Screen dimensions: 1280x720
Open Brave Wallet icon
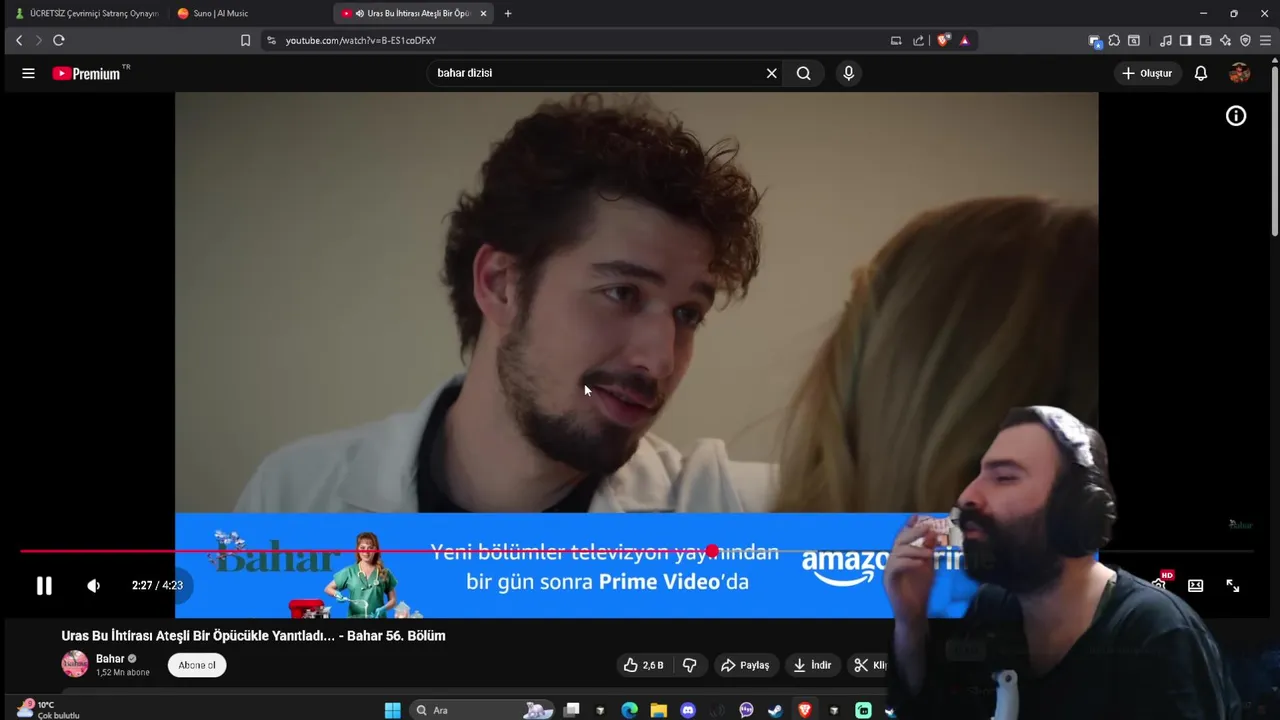point(1205,40)
